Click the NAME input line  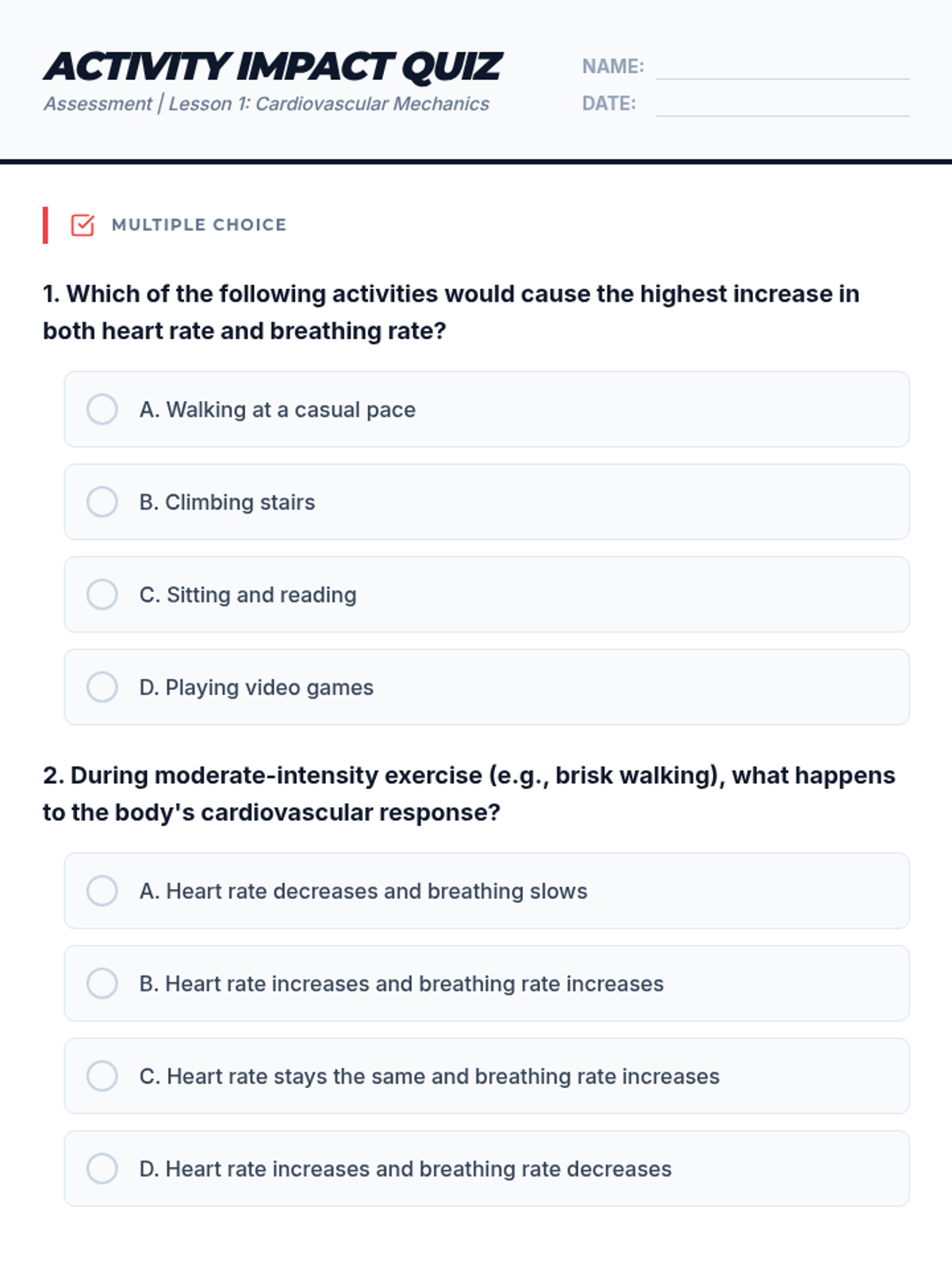coord(782,68)
